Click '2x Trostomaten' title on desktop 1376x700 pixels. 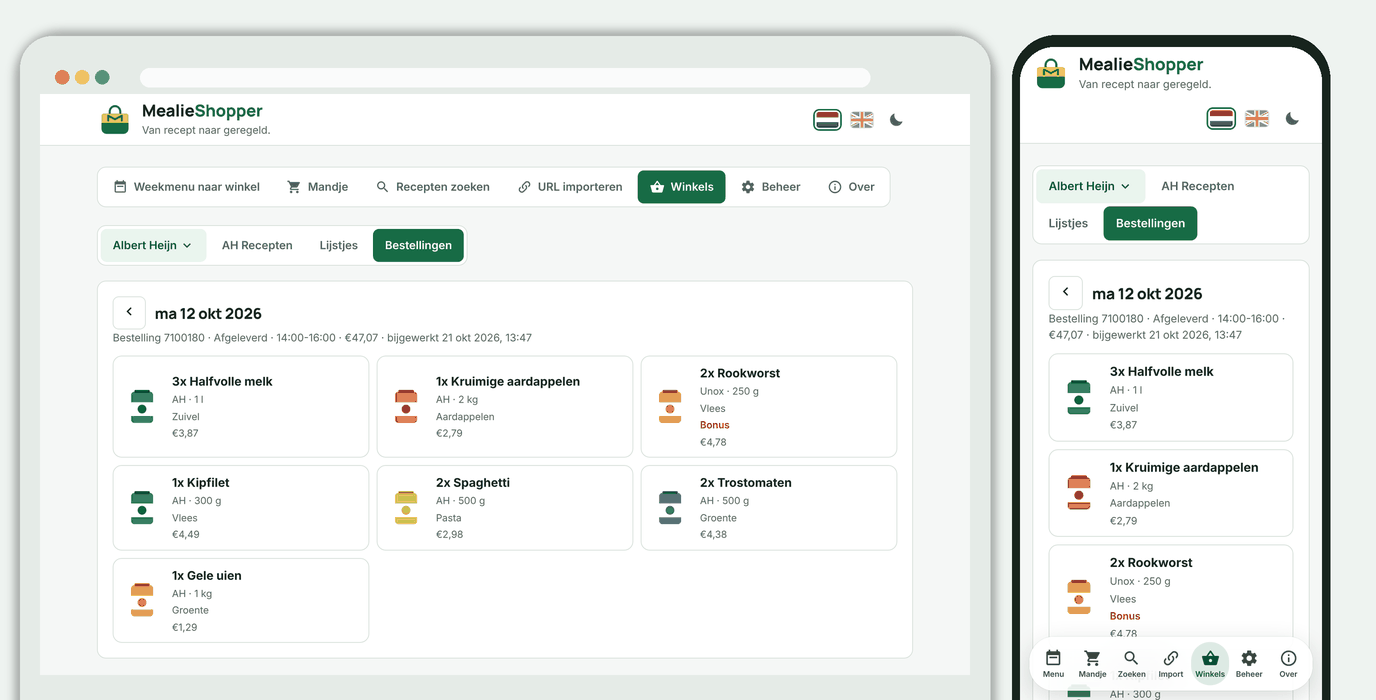(x=746, y=482)
